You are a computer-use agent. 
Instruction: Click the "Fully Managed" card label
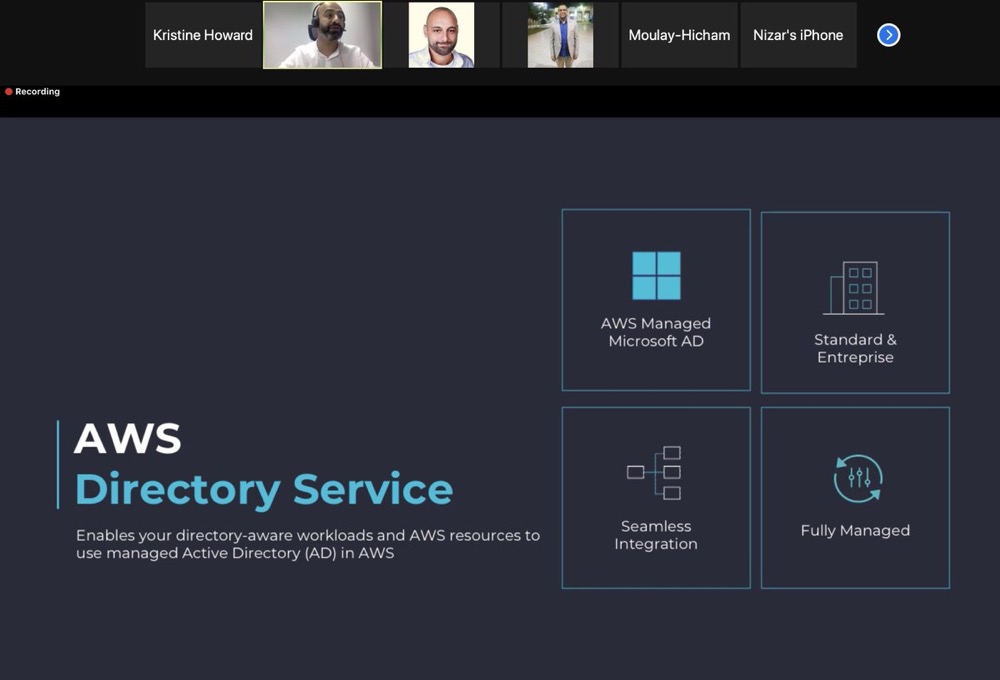[855, 531]
